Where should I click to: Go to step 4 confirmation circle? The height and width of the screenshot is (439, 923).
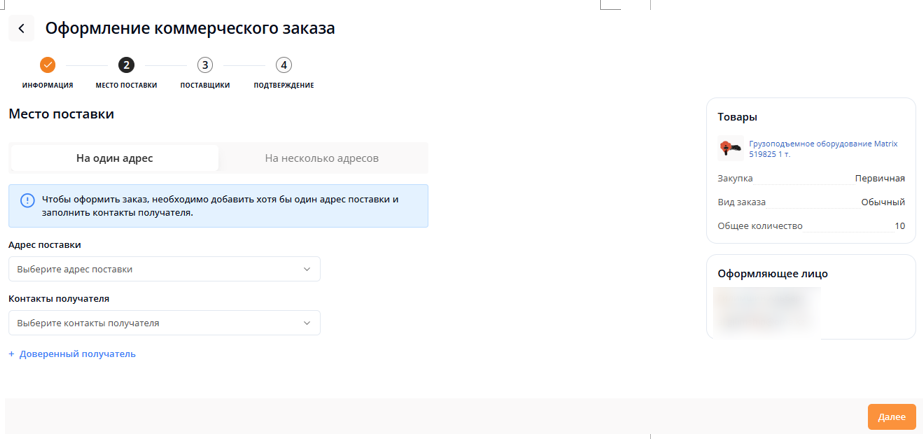pyautogui.click(x=284, y=65)
